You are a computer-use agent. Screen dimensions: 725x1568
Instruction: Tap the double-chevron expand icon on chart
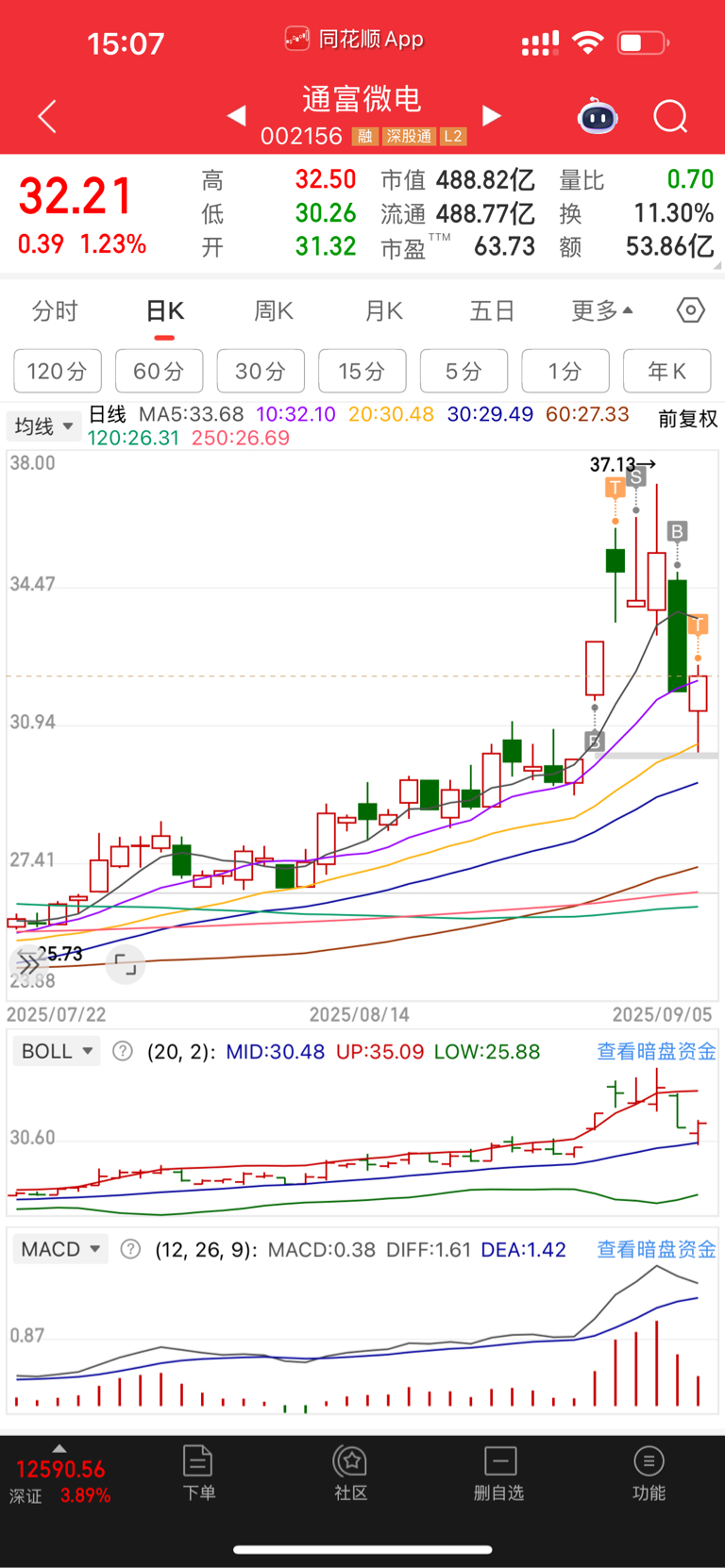coord(29,963)
